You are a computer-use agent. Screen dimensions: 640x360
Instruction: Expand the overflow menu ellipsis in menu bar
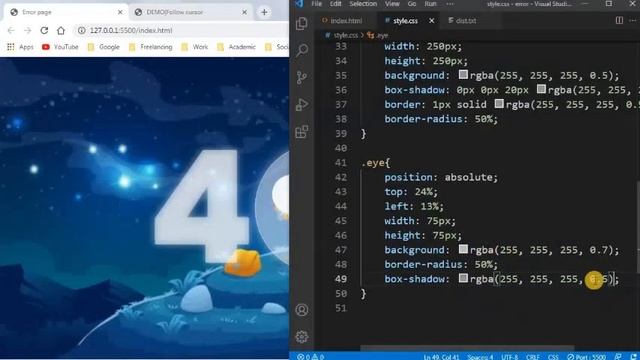click(x=450, y=4)
